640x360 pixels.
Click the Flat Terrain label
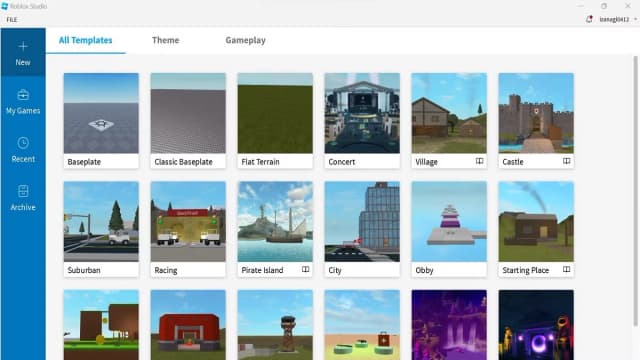[x=260, y=162]
